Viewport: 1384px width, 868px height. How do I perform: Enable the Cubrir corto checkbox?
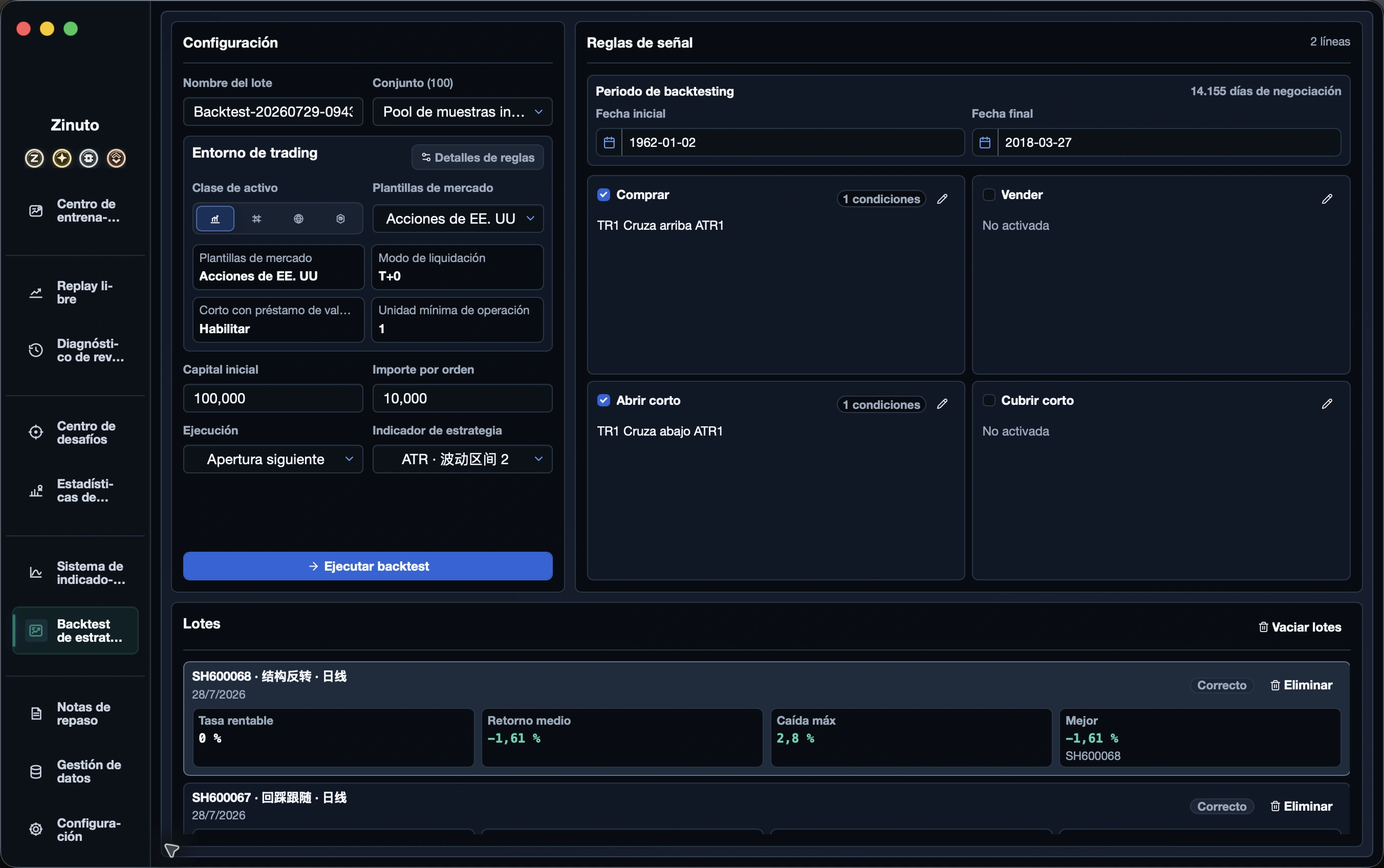988,400
